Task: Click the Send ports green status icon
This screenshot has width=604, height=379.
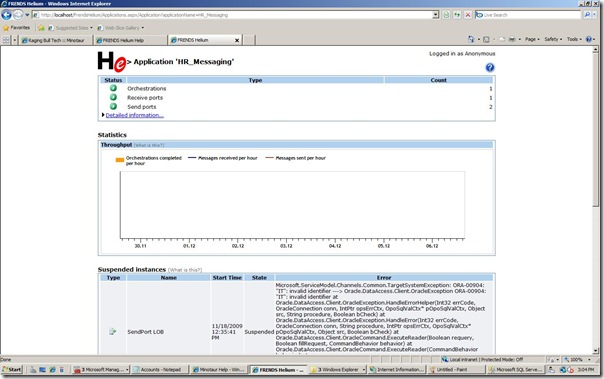Action: click(x=113, y=107)
